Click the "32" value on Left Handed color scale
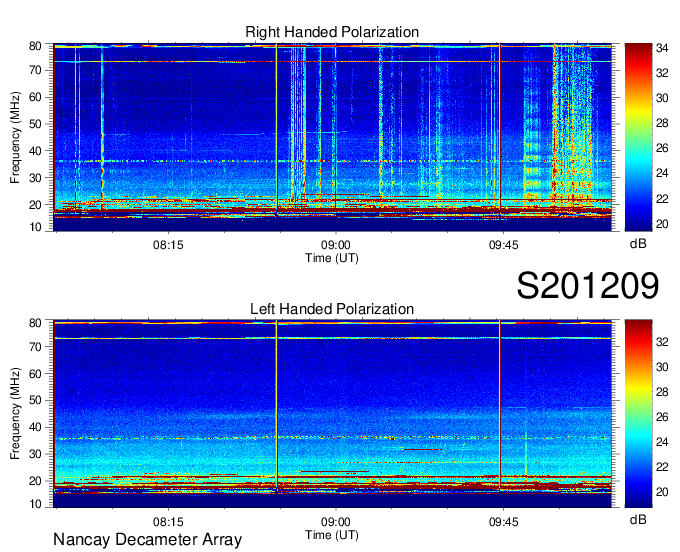The image size is (680, 552). (662, 342)
